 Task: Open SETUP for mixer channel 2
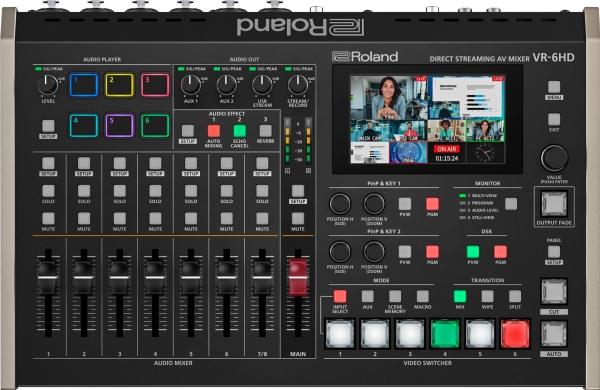(84, 163)
